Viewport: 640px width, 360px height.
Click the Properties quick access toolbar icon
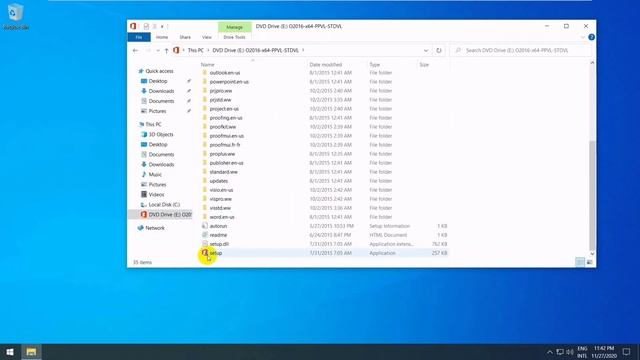[146, 27]
